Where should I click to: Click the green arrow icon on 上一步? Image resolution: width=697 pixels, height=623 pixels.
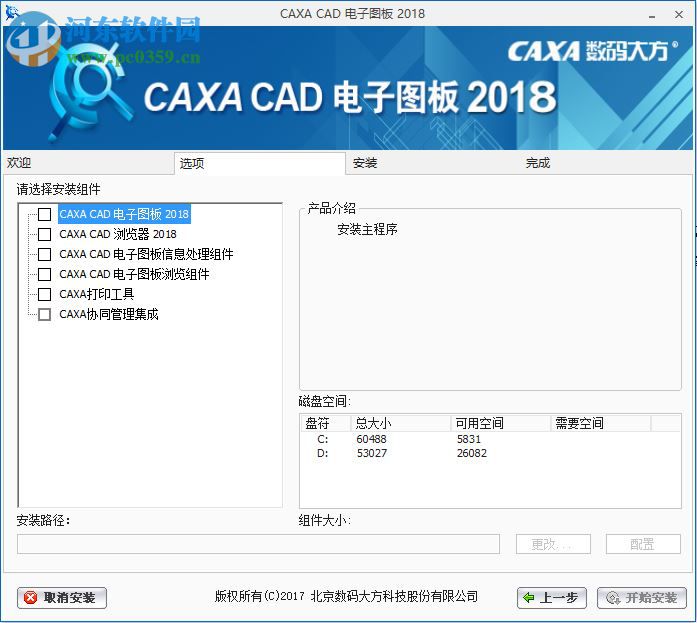tap(529, 598)
